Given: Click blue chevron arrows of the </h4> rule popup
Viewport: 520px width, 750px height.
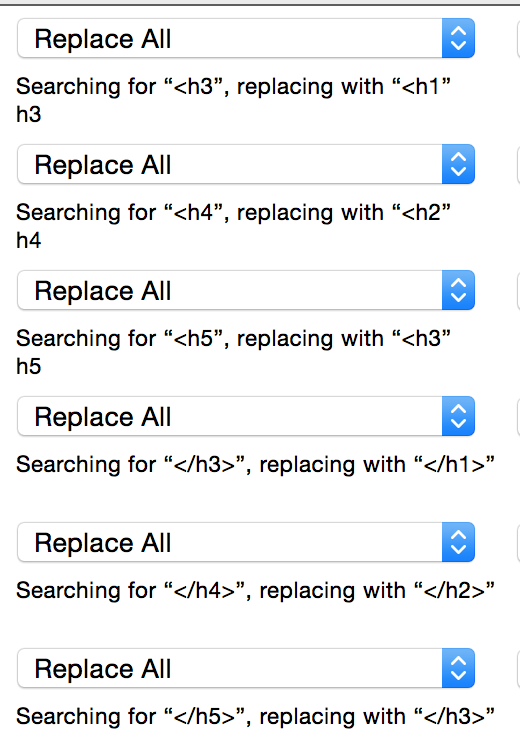Looking at the screenshot, I should [458, 542].
